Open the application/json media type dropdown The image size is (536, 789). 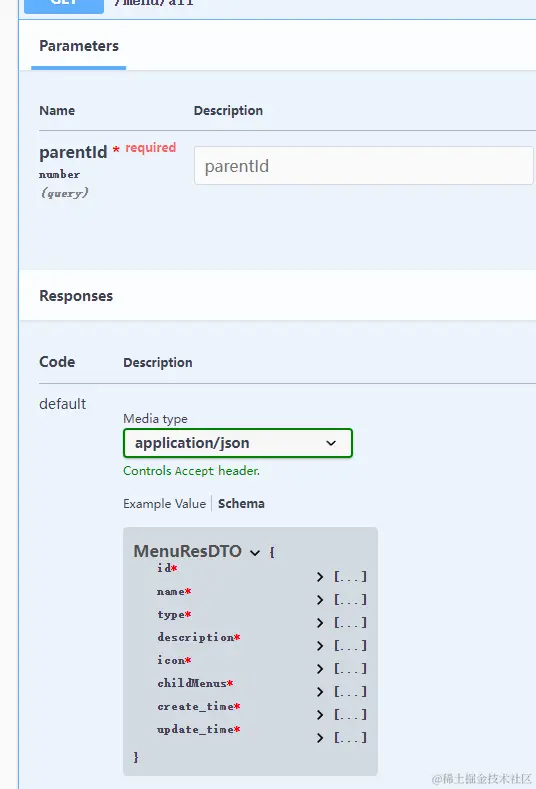[x=238, y=443]
